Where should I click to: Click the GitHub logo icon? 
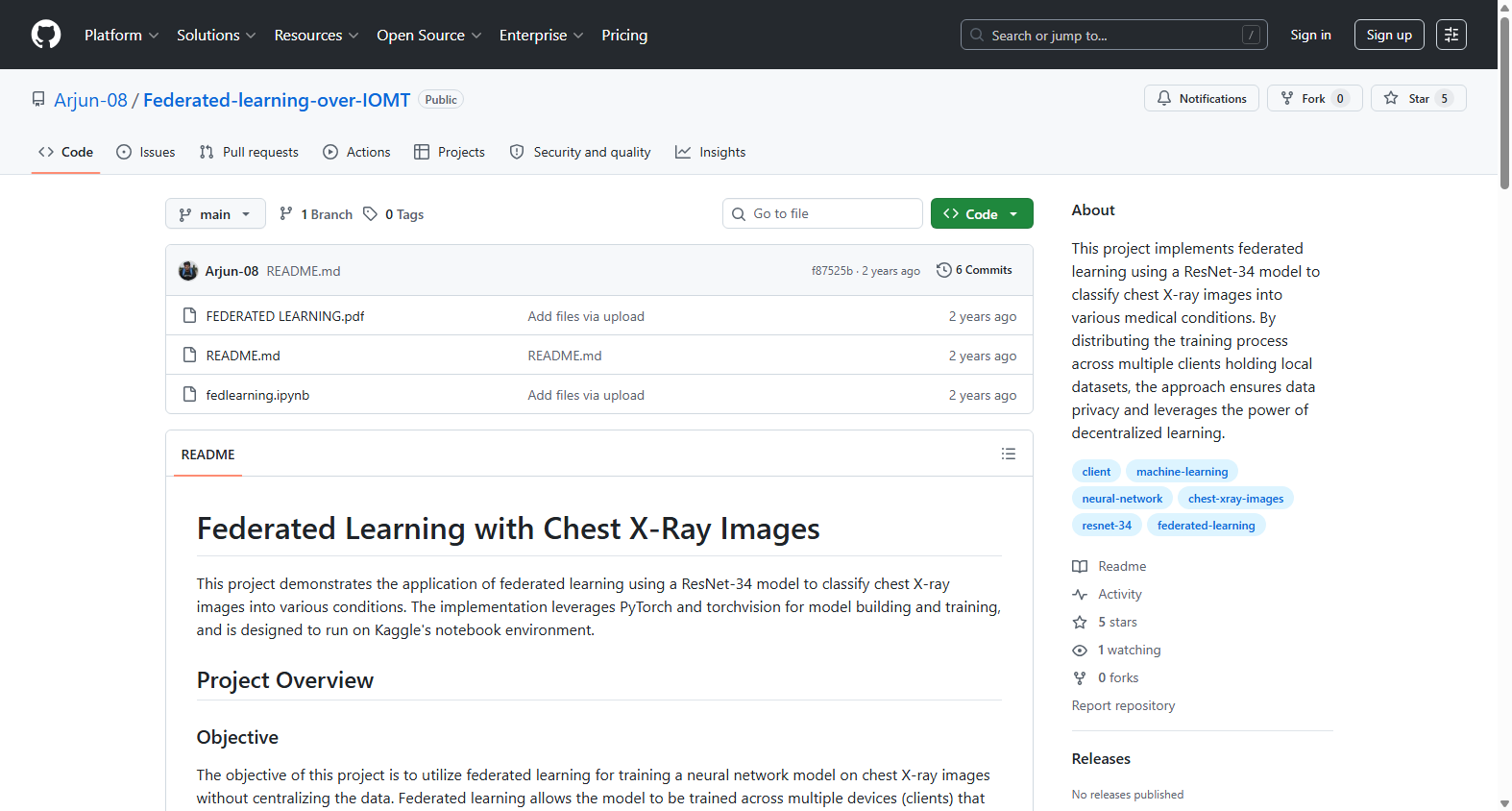(46, 35)
